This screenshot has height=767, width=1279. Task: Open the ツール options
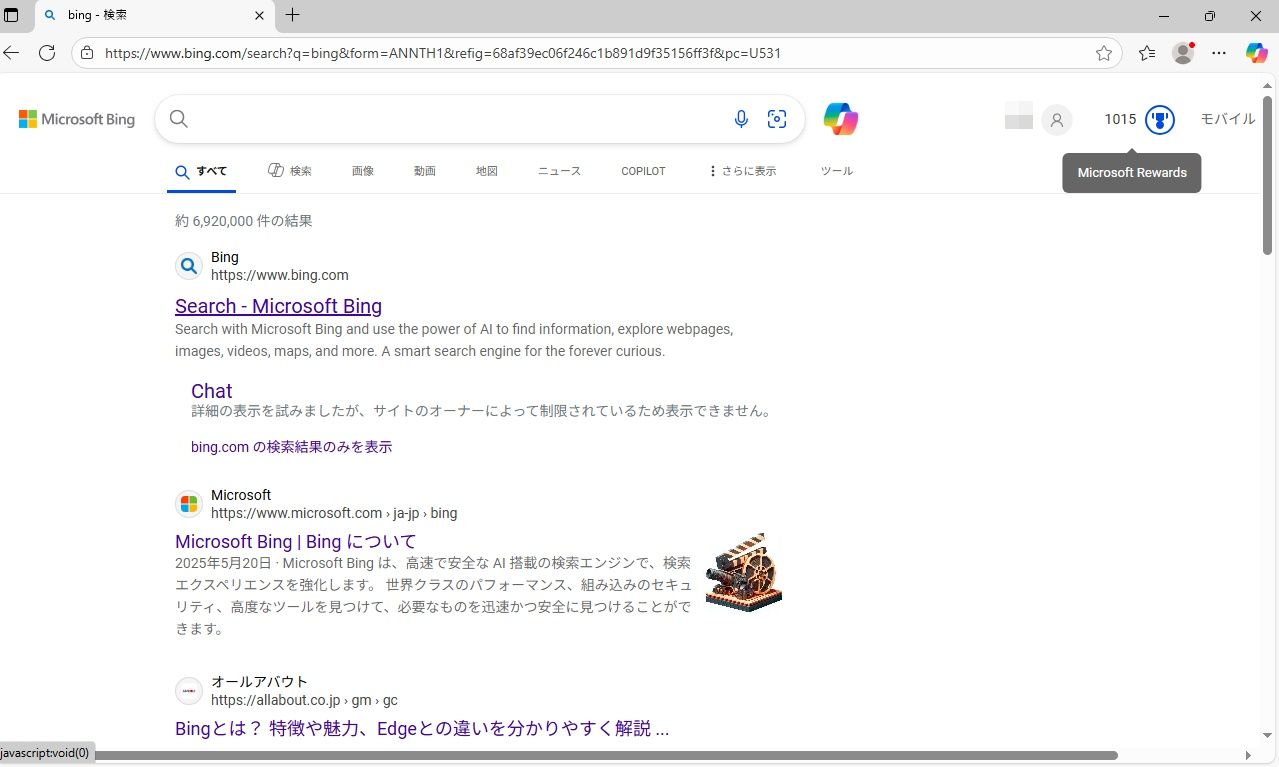pos(837,171)
